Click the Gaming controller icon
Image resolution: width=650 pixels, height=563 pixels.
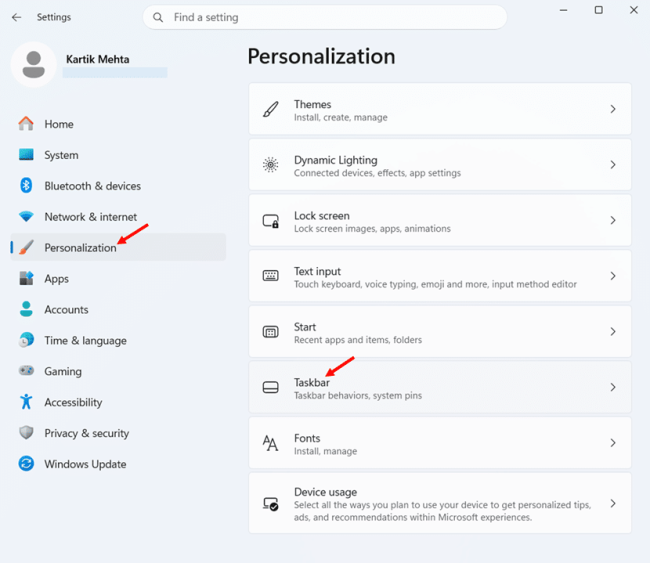coord(26,371)
